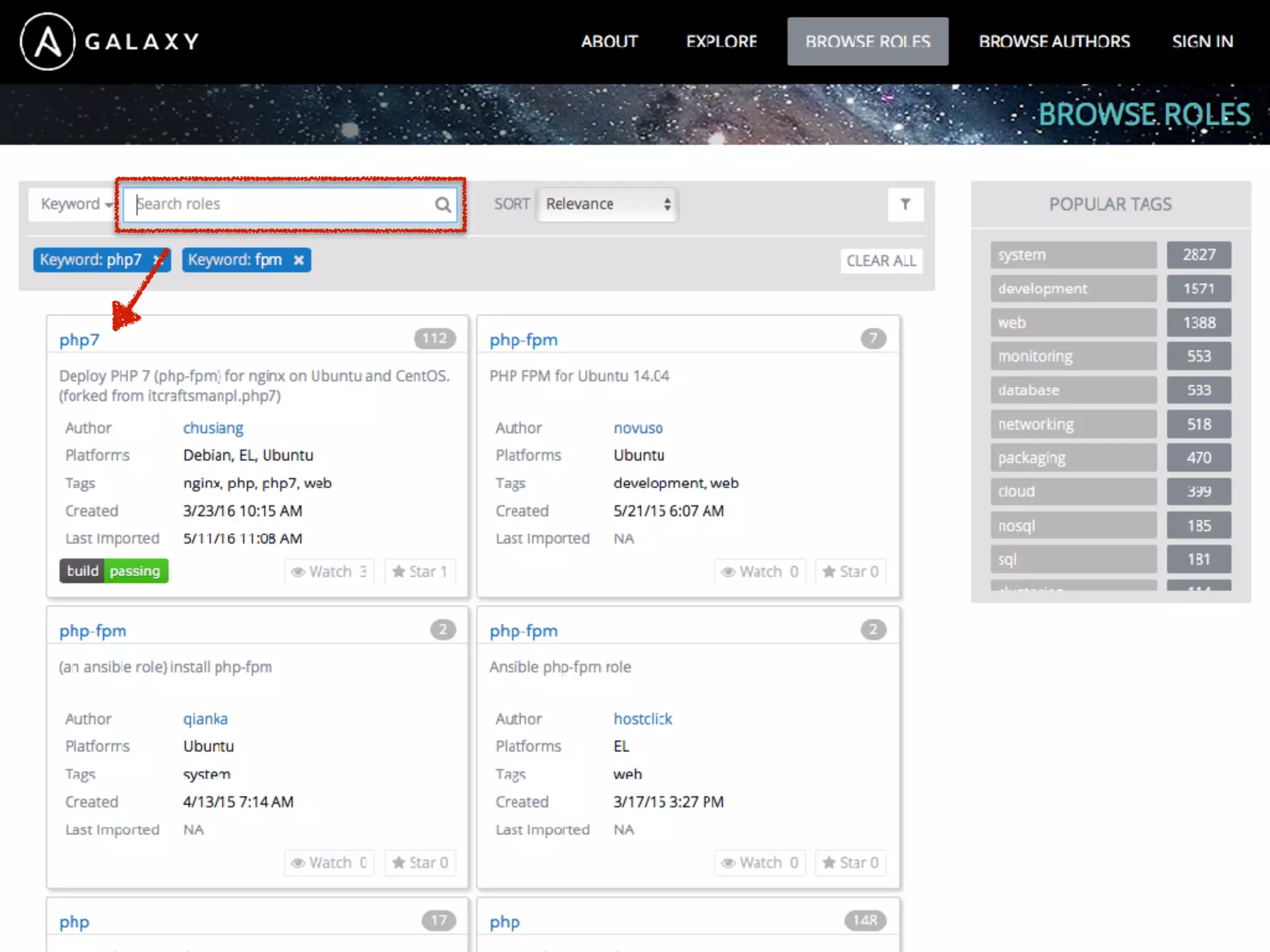Screen dimensions: 1270x952
Task: Toggle Watch on novuso's php-fpm role
Action: pos(760,571)
